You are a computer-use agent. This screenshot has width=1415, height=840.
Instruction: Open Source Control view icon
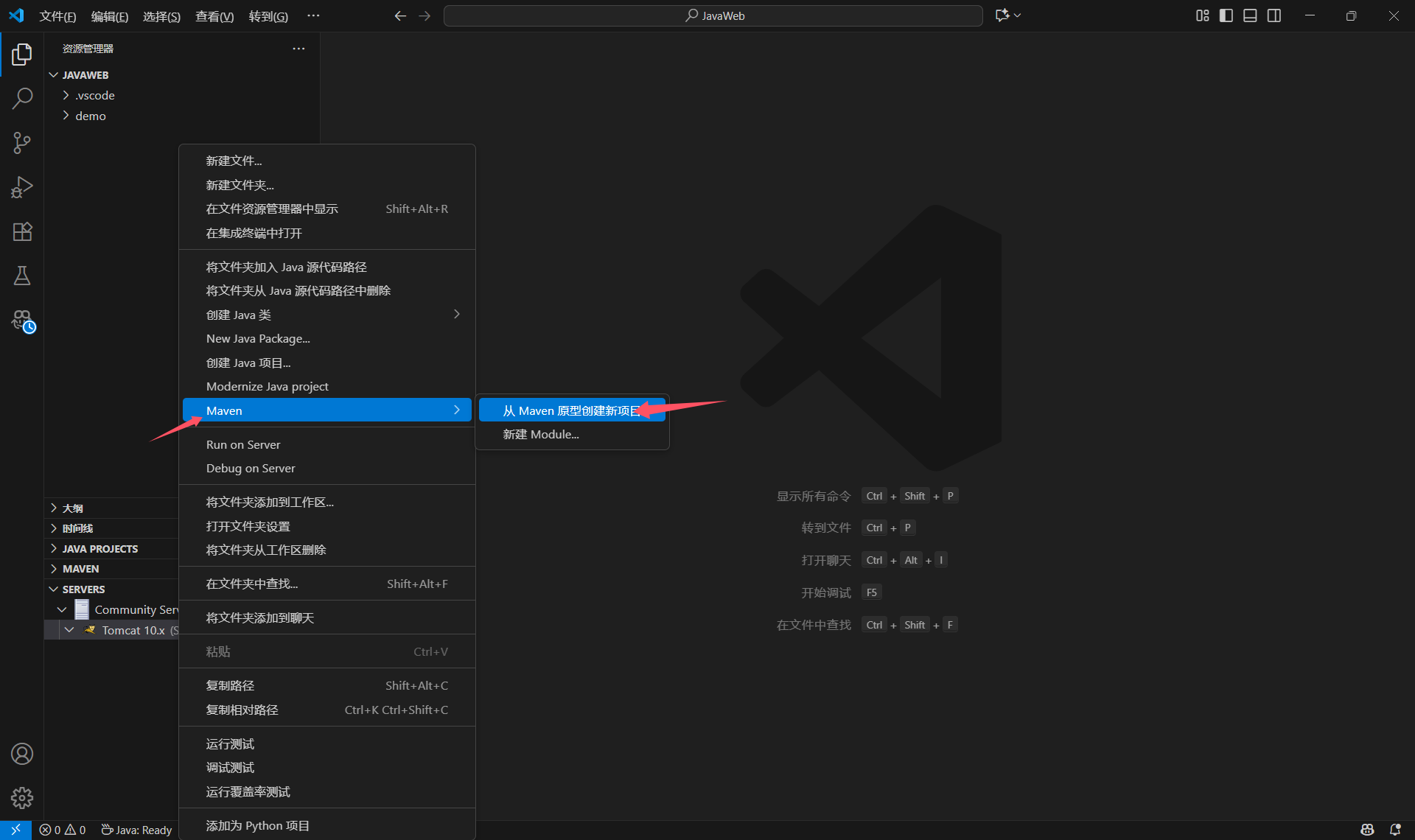(x=22, y=143)
